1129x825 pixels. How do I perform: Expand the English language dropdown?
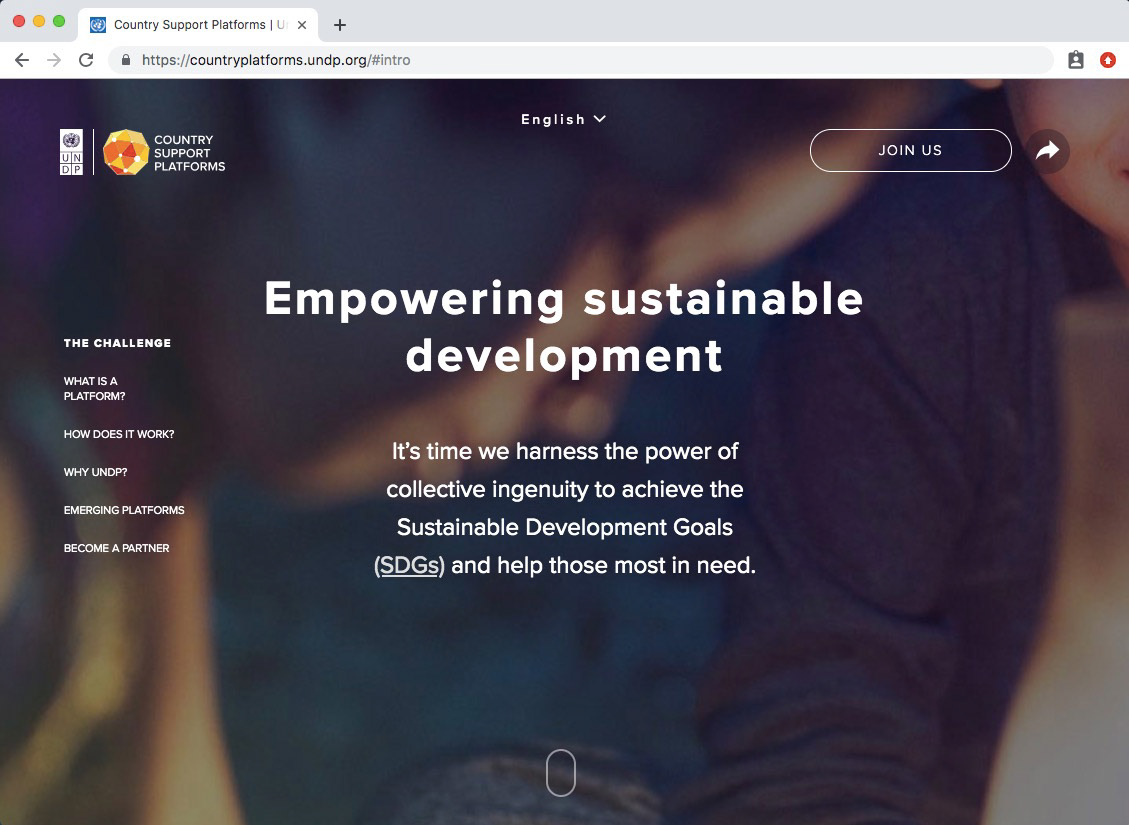[x=564, y=120]
